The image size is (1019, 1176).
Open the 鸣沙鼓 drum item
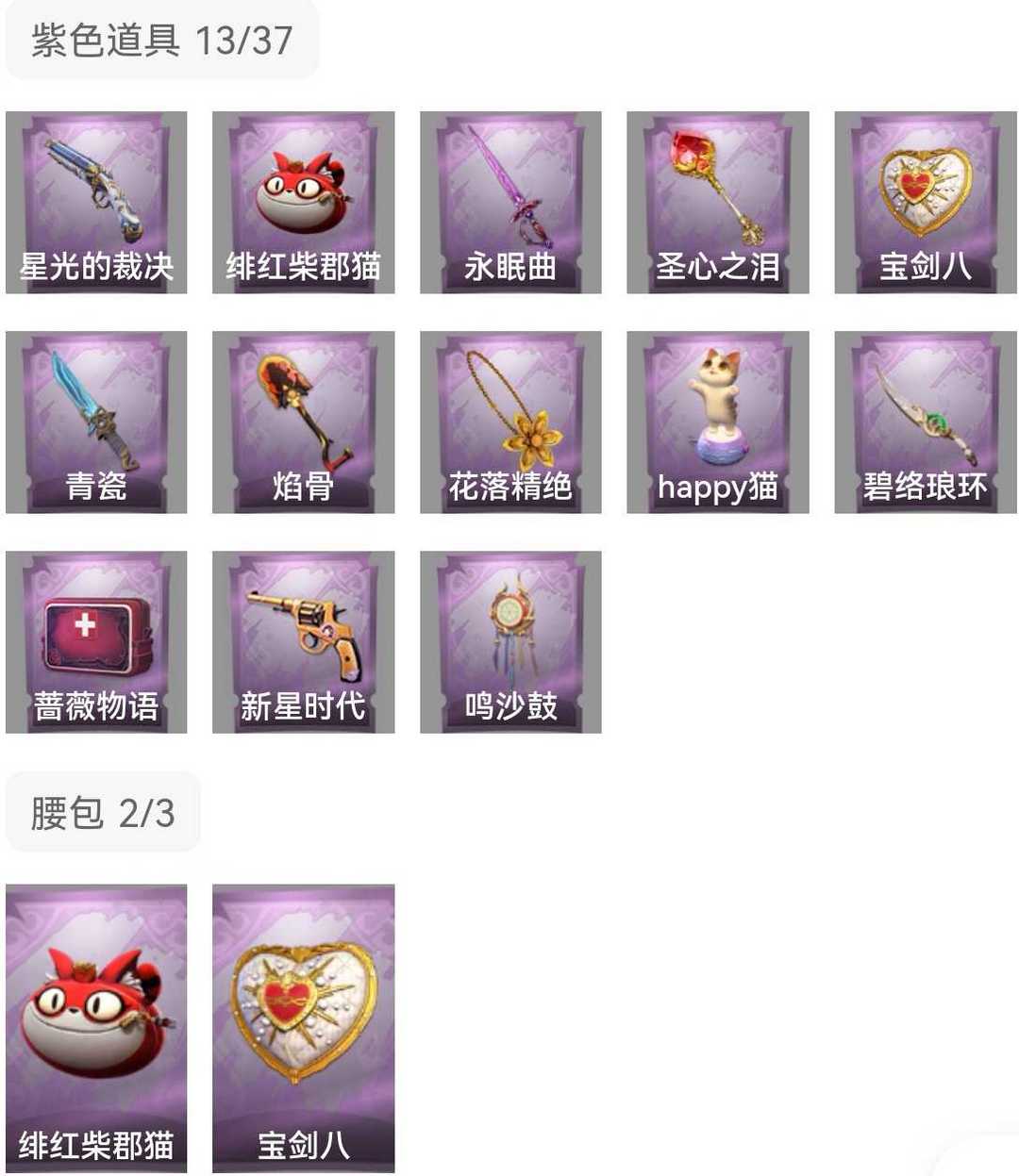point(510,642)
